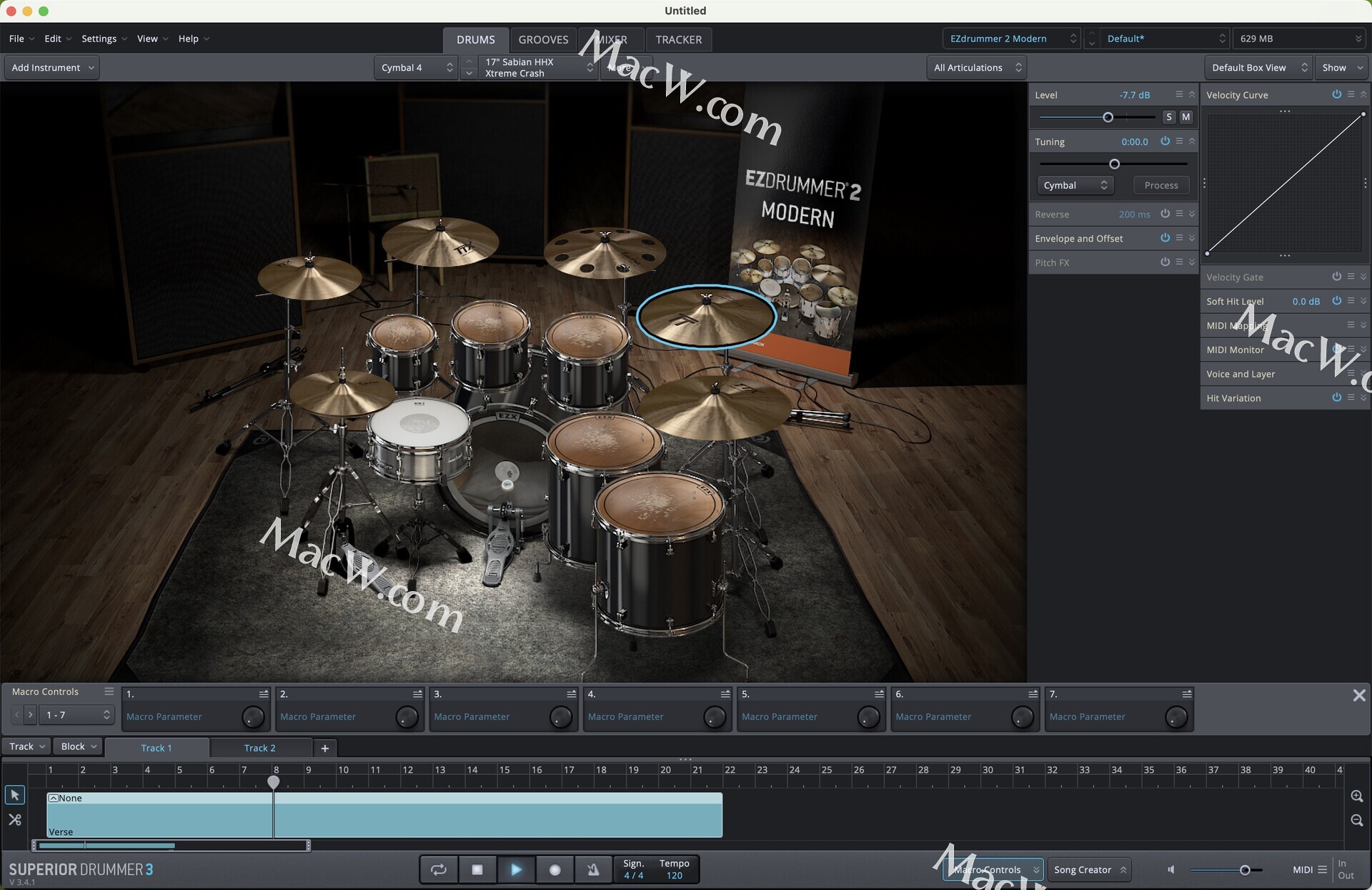This screenshot has width=1372, height=890.
Task: Select the highlighted Cymbal 4 crash
Action: click(705, 317)
